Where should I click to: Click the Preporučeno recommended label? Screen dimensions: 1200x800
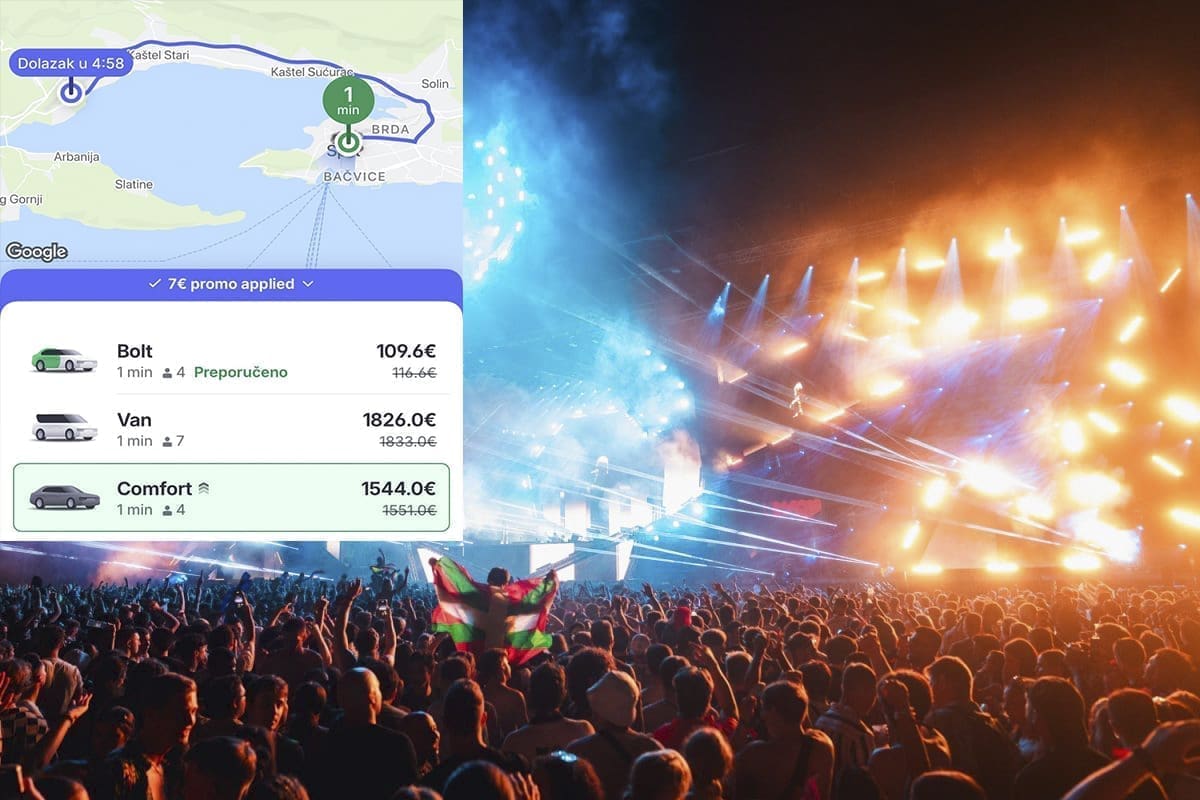240,372
